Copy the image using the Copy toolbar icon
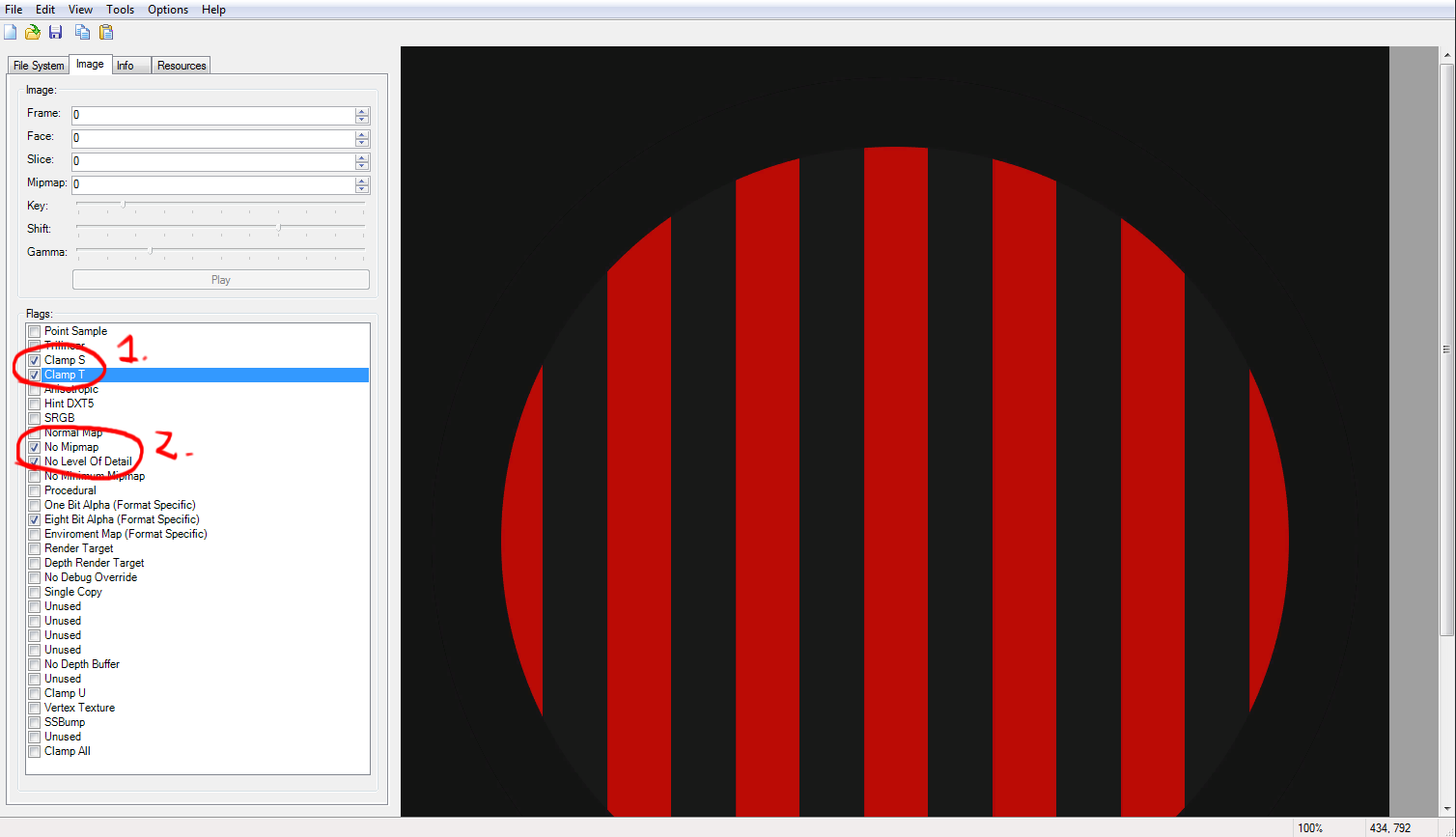The image size is (1456, 837). [83, 32]
